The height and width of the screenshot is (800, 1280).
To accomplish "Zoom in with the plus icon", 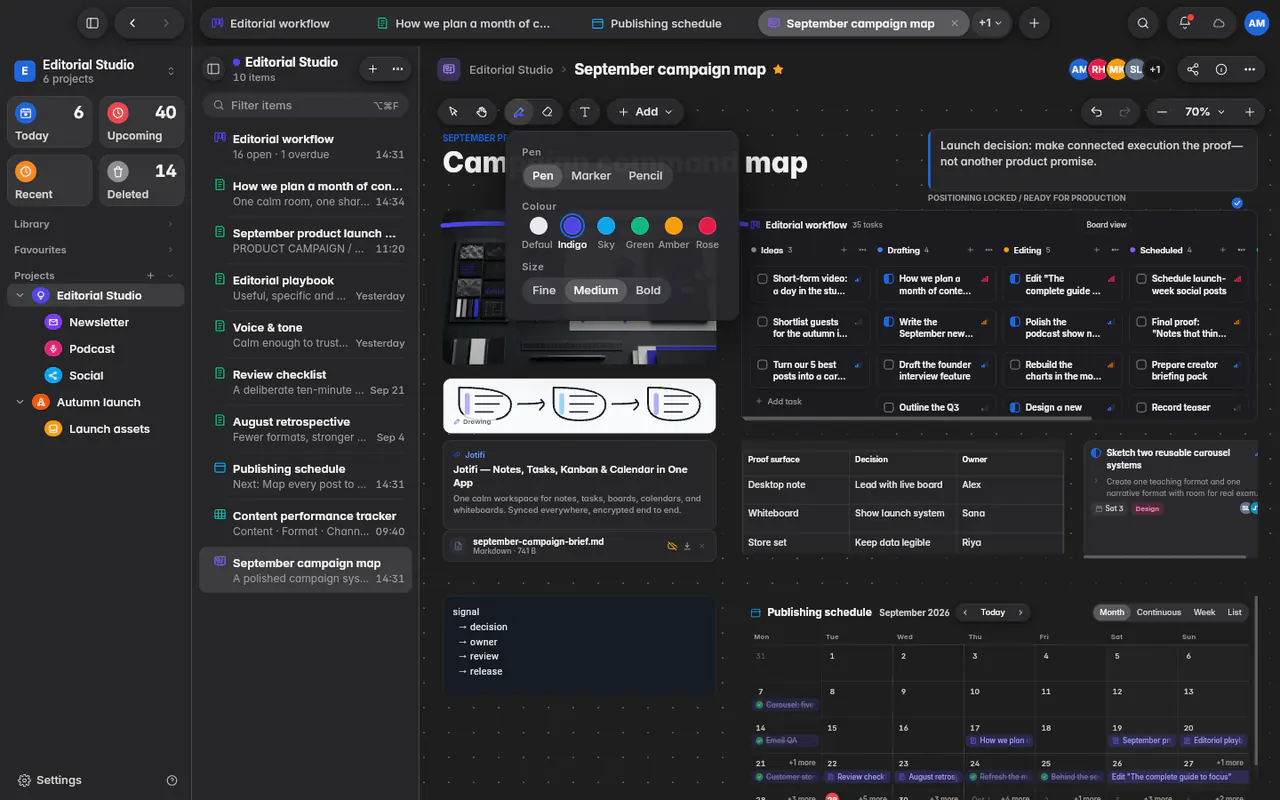I will 1249,112.
